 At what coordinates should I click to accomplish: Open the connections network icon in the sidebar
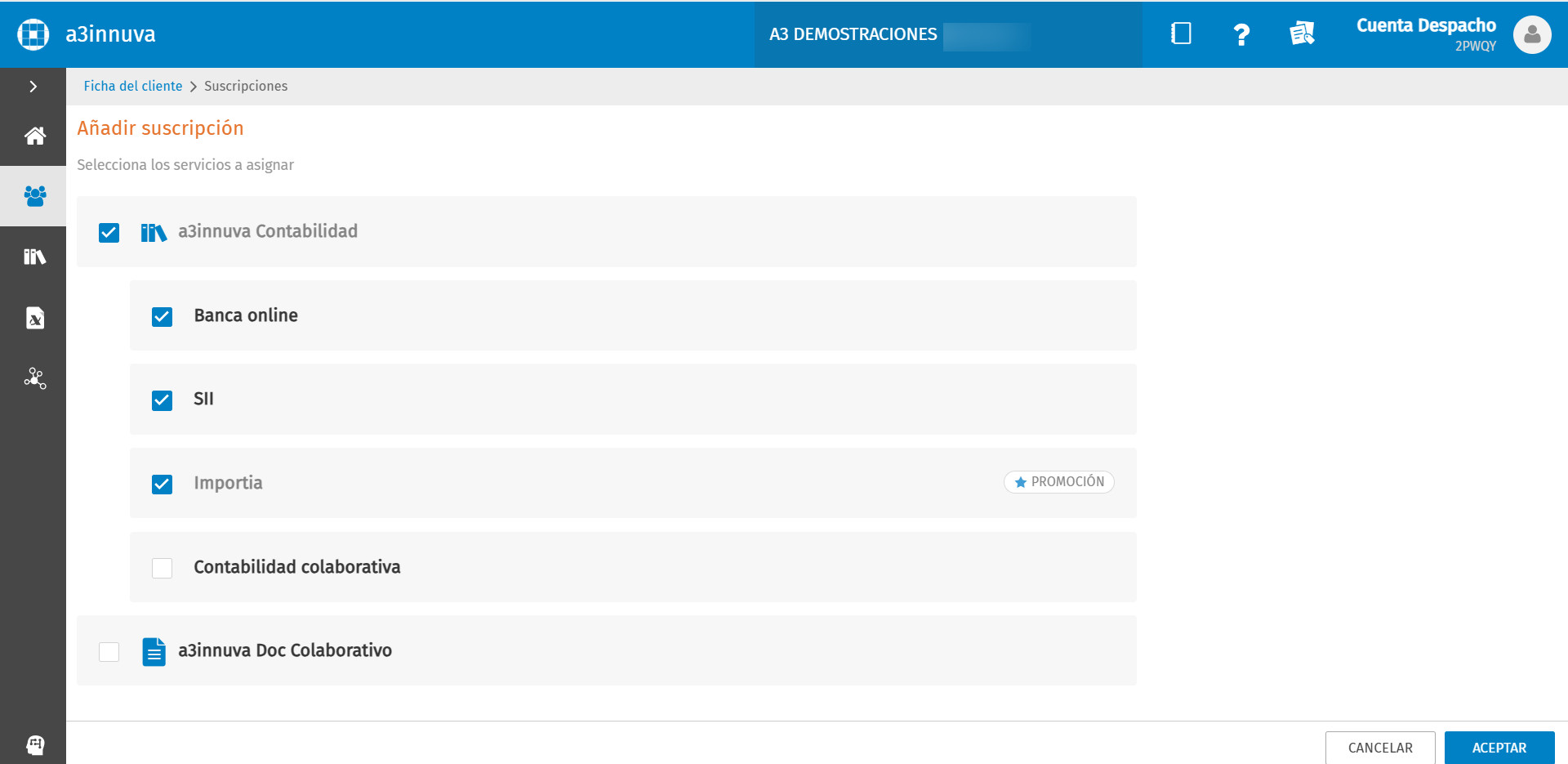(x=34, y=378)
